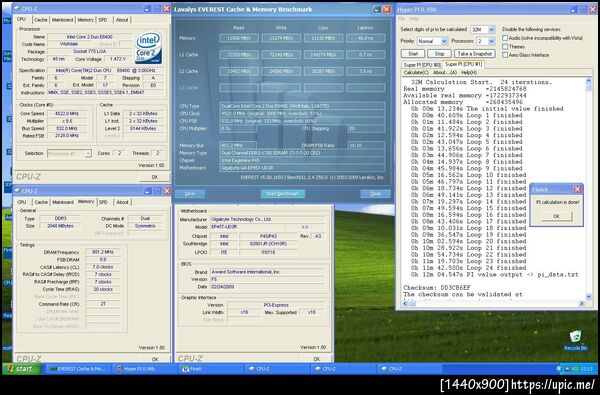Viewport: 600px width, 395px height.
Task: Select CPU tab in the CPU-Z Memory window
Action: [22, 202]
